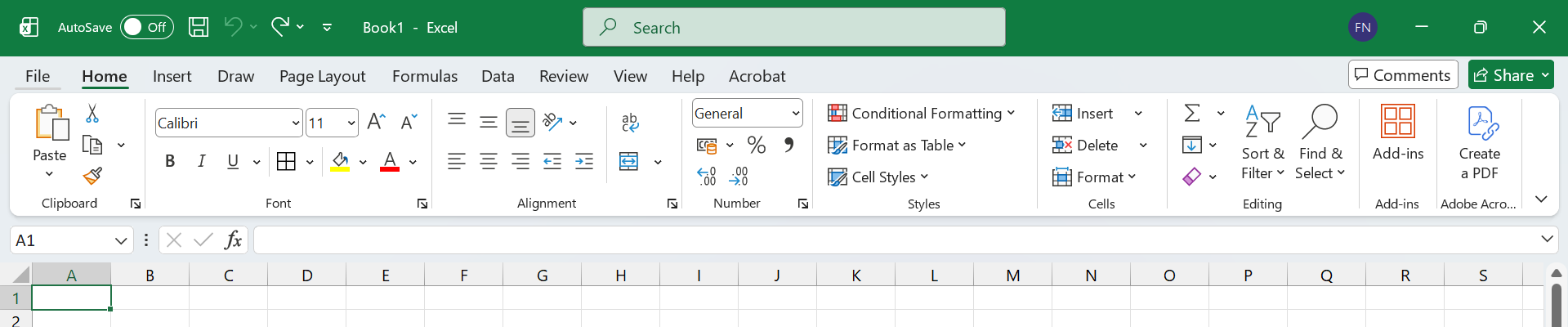Click the Comments button

pos(1402,75)
